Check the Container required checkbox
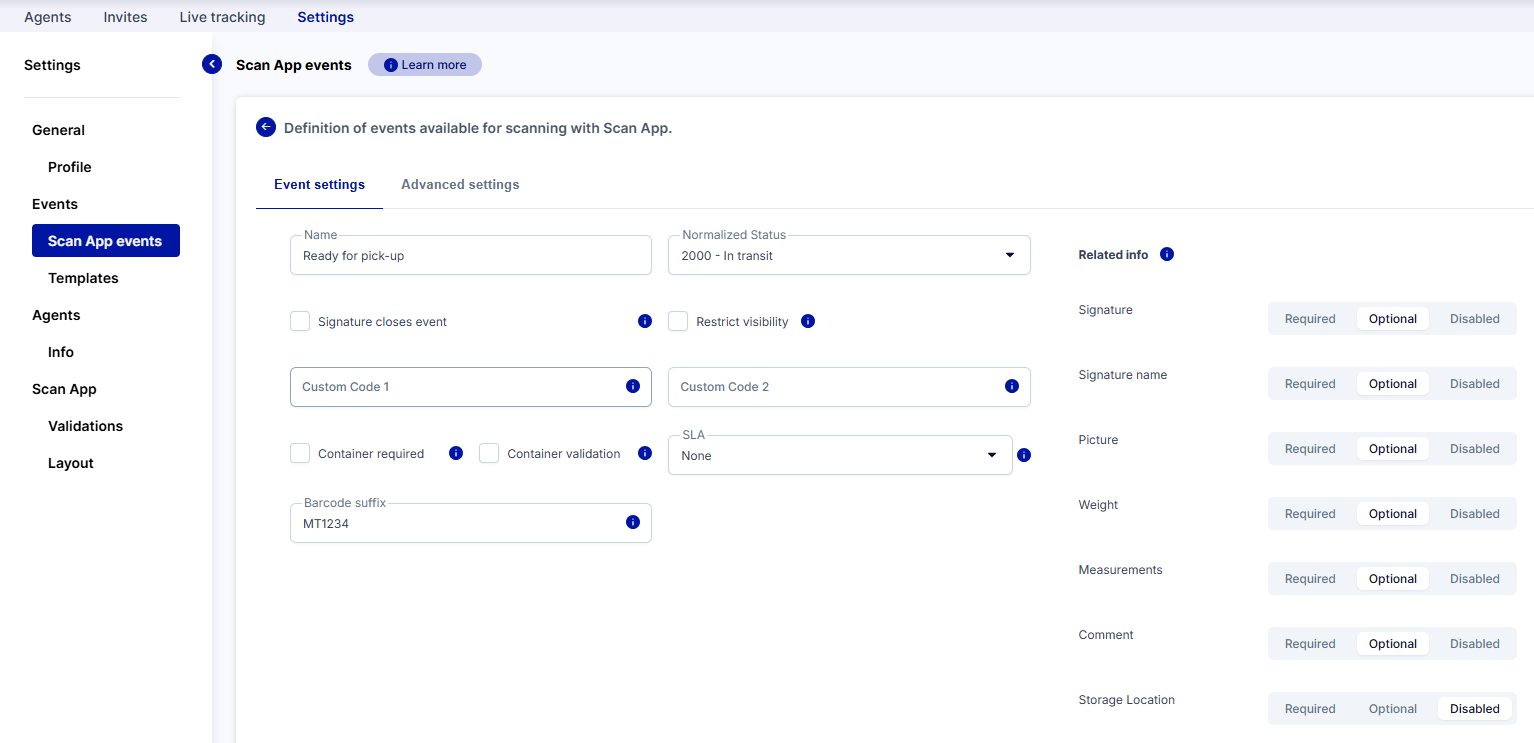1534x743 pixels. pos(300,453)
